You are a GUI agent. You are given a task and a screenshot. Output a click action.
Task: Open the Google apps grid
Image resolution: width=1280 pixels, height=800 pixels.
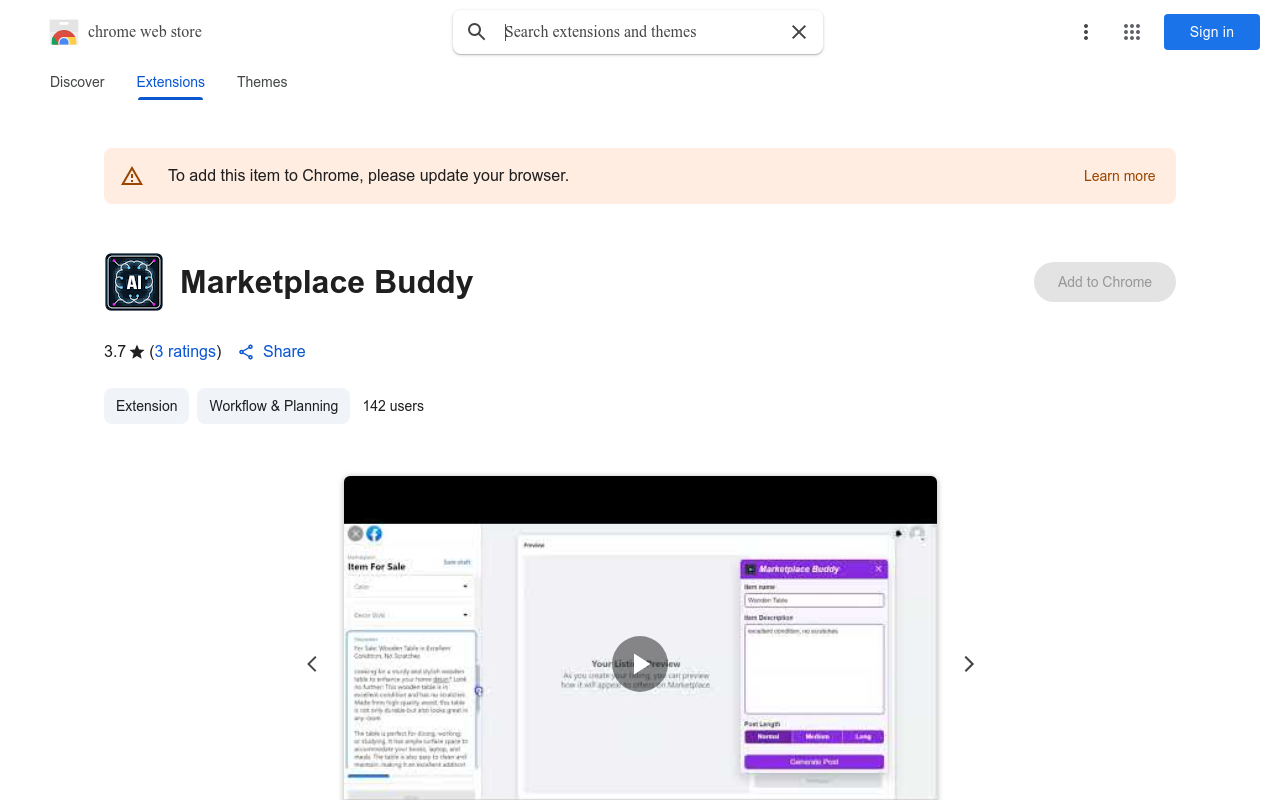click(1132, 32)
